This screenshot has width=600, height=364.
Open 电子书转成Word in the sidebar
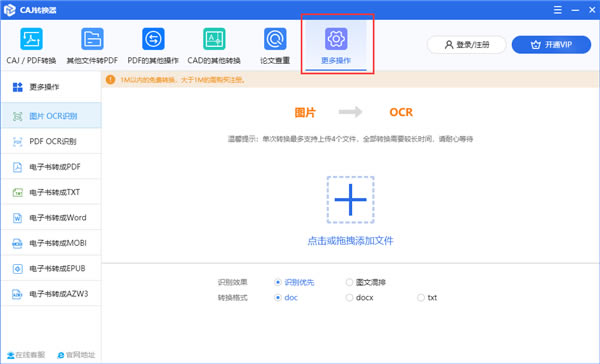pos(51,217)
